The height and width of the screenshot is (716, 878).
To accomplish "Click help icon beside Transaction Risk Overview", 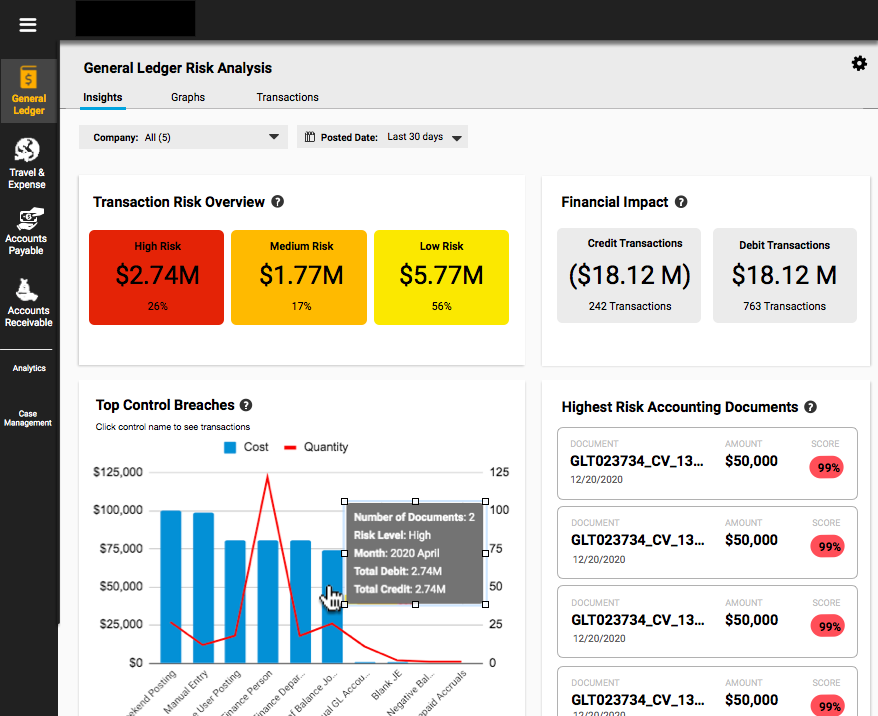I will [277, 202].
